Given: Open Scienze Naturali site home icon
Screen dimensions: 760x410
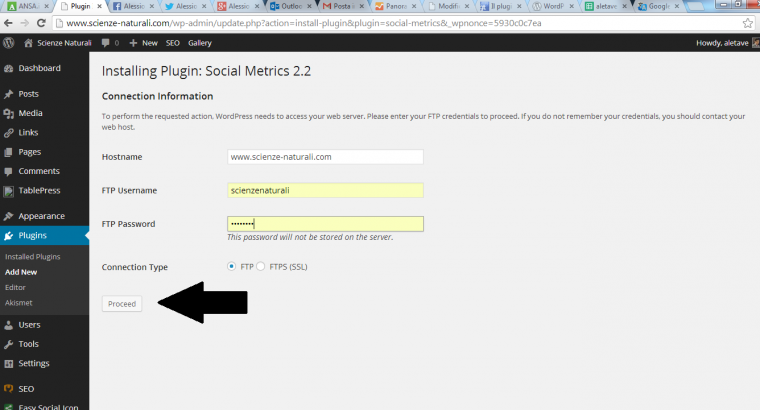Looking at the screenshot, I should pyautogui.click(x=28, y=43).
